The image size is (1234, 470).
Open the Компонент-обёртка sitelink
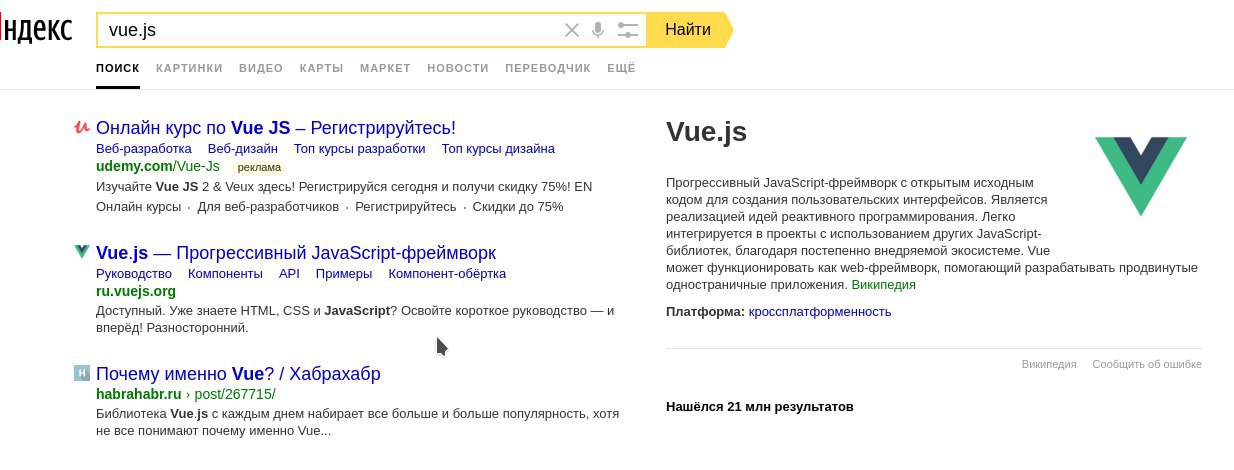point(447,274)
